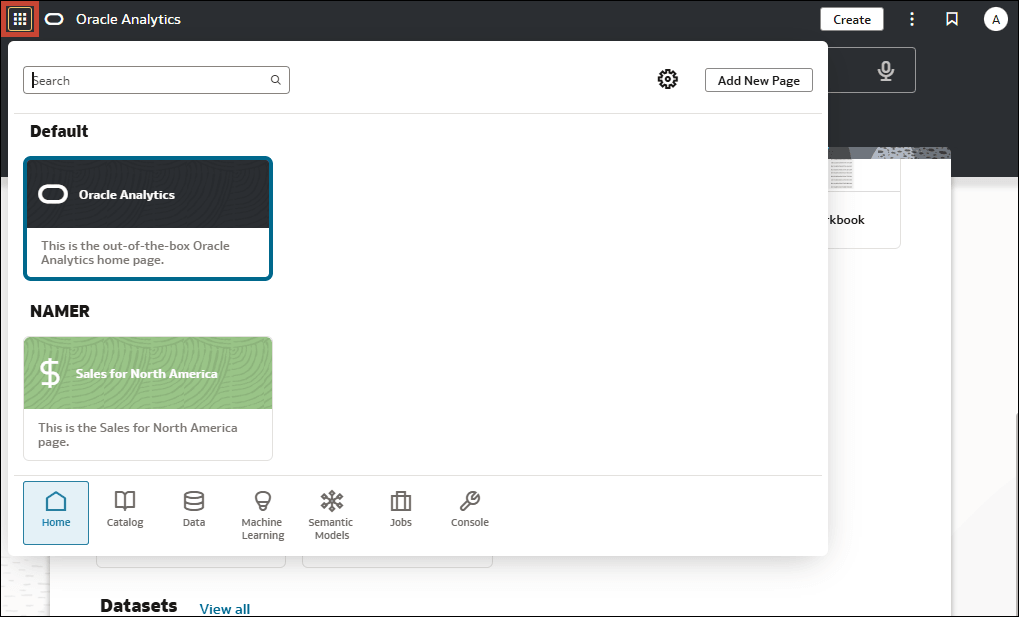1019x617 pixels.
Task: Open Machine Learning page
Action: click(263, 516)
